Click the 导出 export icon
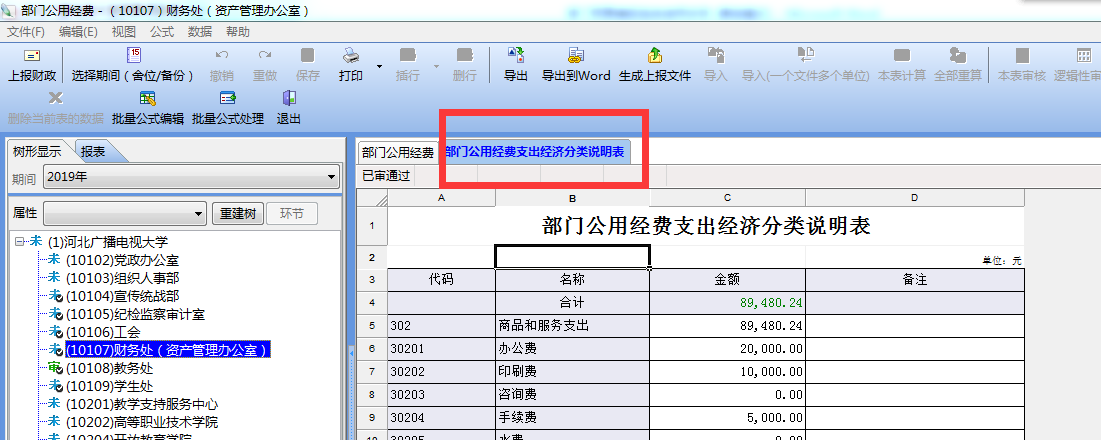 [515, 56]
